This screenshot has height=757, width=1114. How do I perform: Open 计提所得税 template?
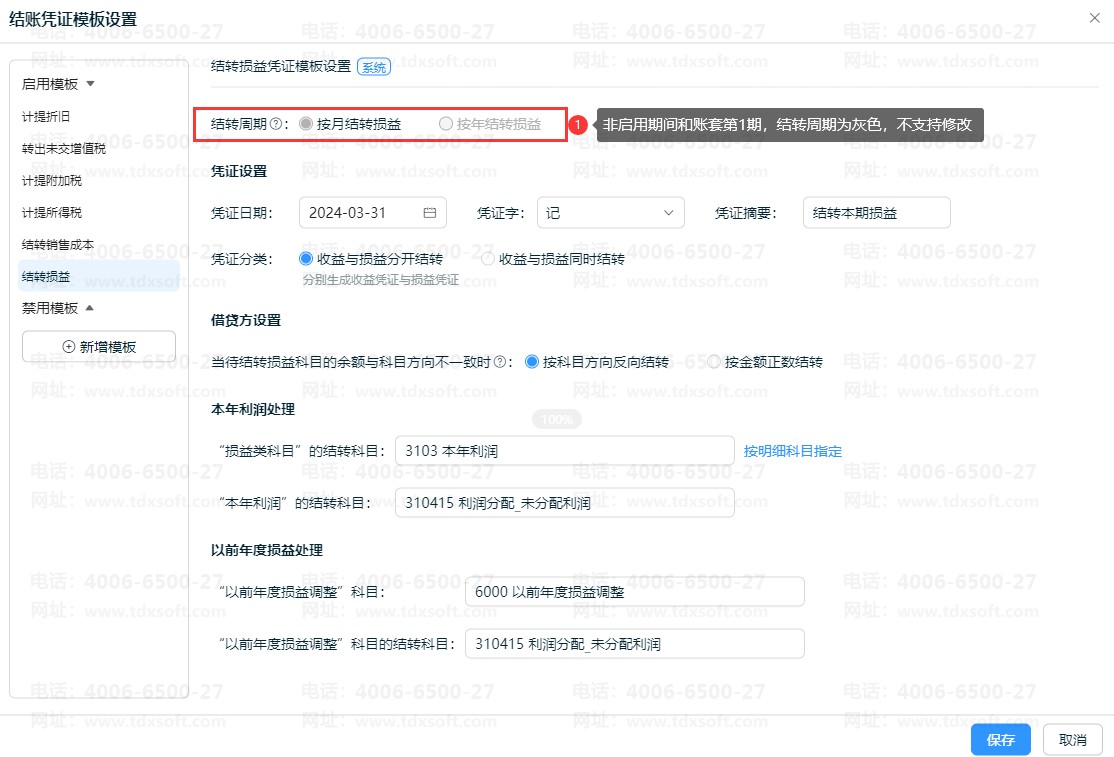pyautogui.click(x=52, y=213)
